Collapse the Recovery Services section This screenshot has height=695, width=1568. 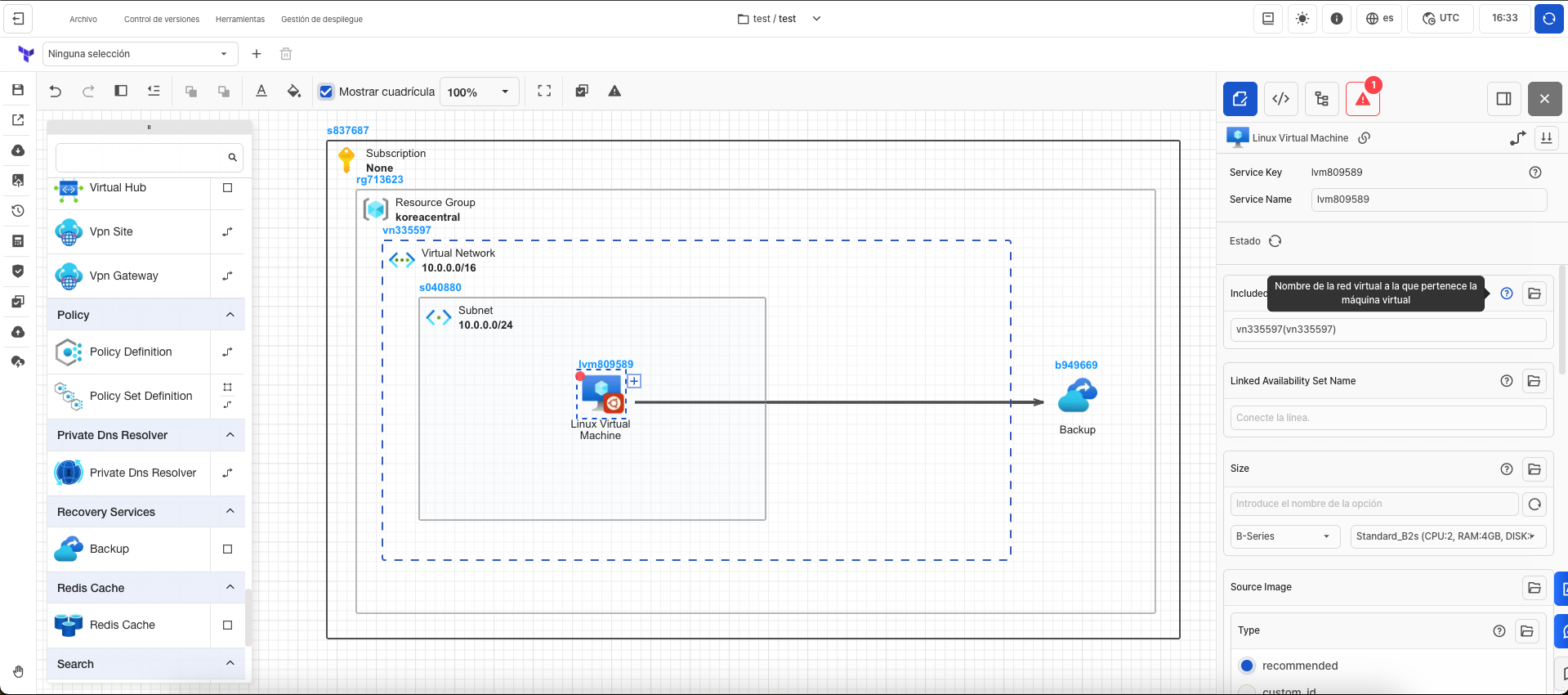(x=230, y=512)
